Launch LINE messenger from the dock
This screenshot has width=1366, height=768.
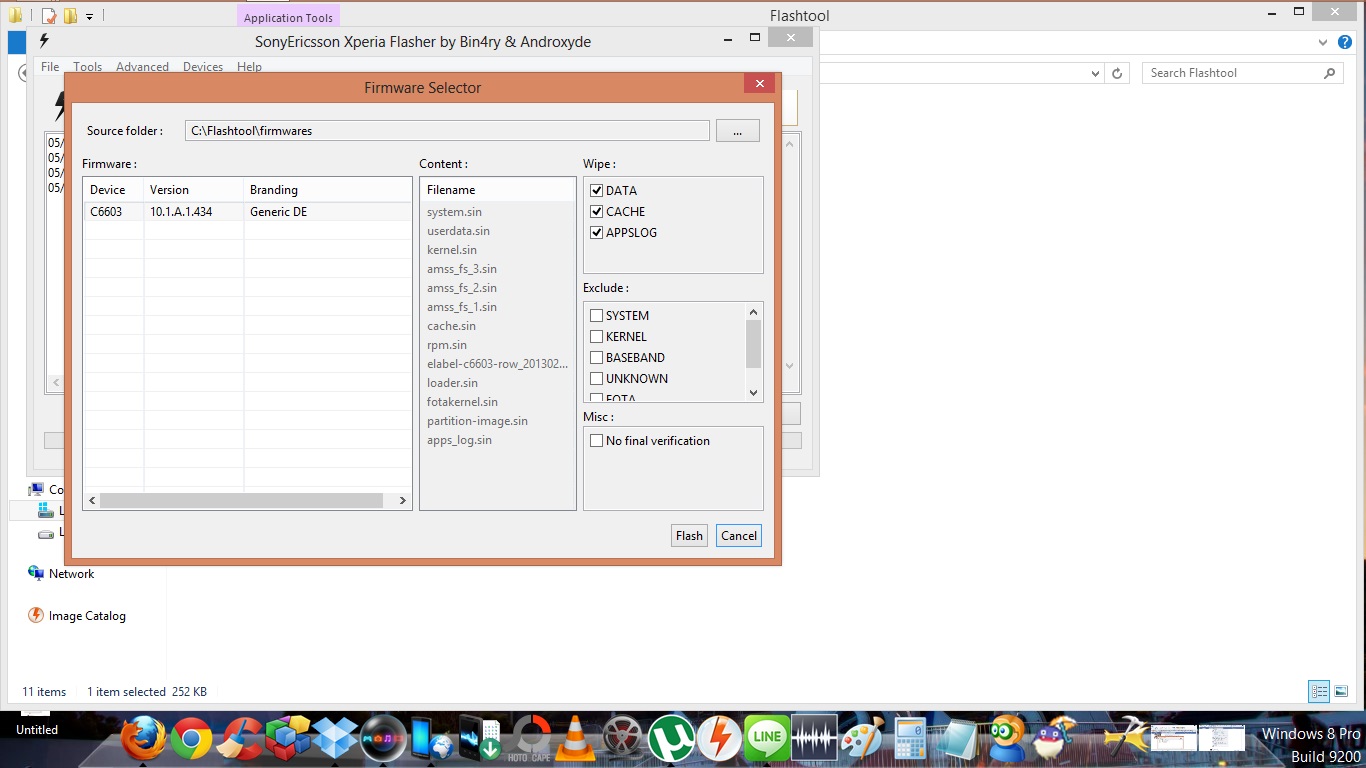767,739
